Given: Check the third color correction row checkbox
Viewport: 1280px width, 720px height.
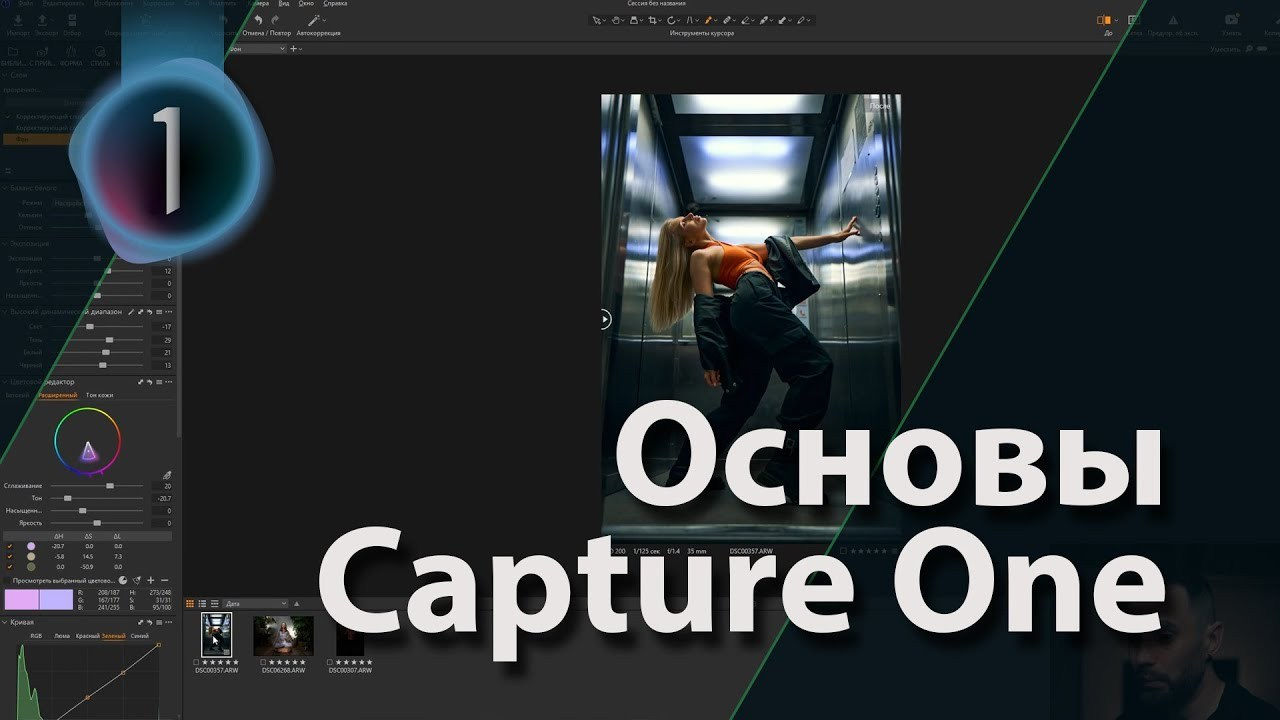Looking at the screenshot, I should tap(10, 567).
